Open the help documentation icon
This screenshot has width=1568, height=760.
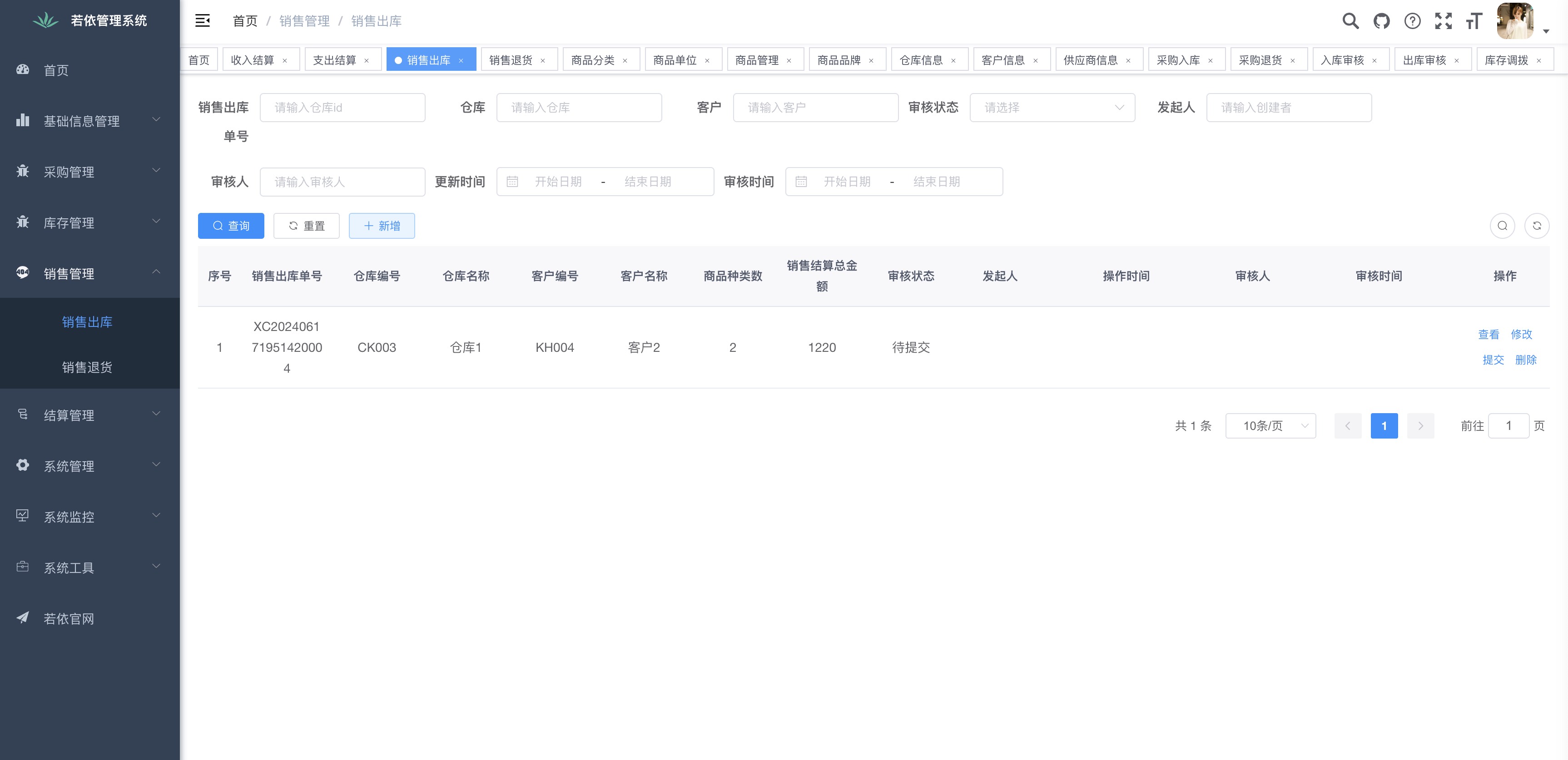(1412, 21)
